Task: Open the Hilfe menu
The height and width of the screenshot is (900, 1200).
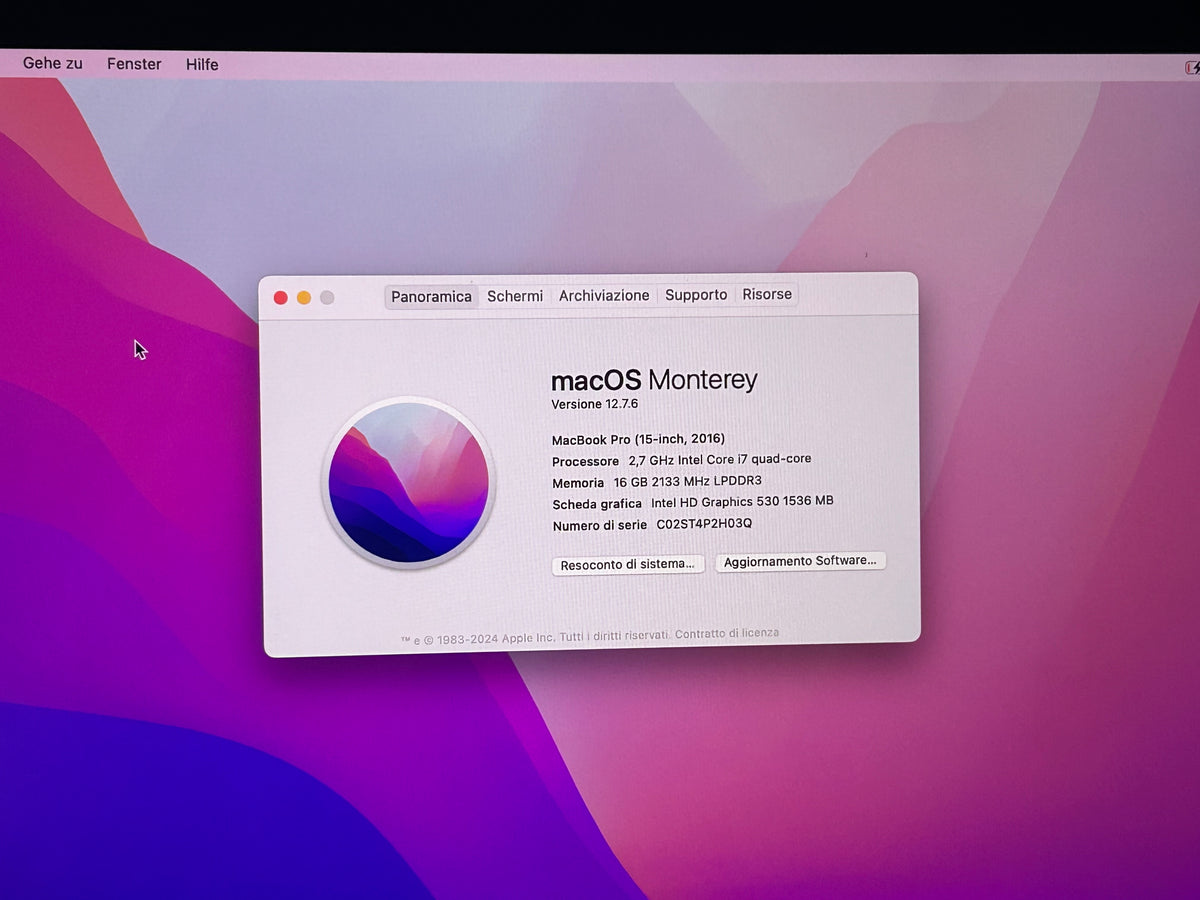Action: (x=202, y=64)
